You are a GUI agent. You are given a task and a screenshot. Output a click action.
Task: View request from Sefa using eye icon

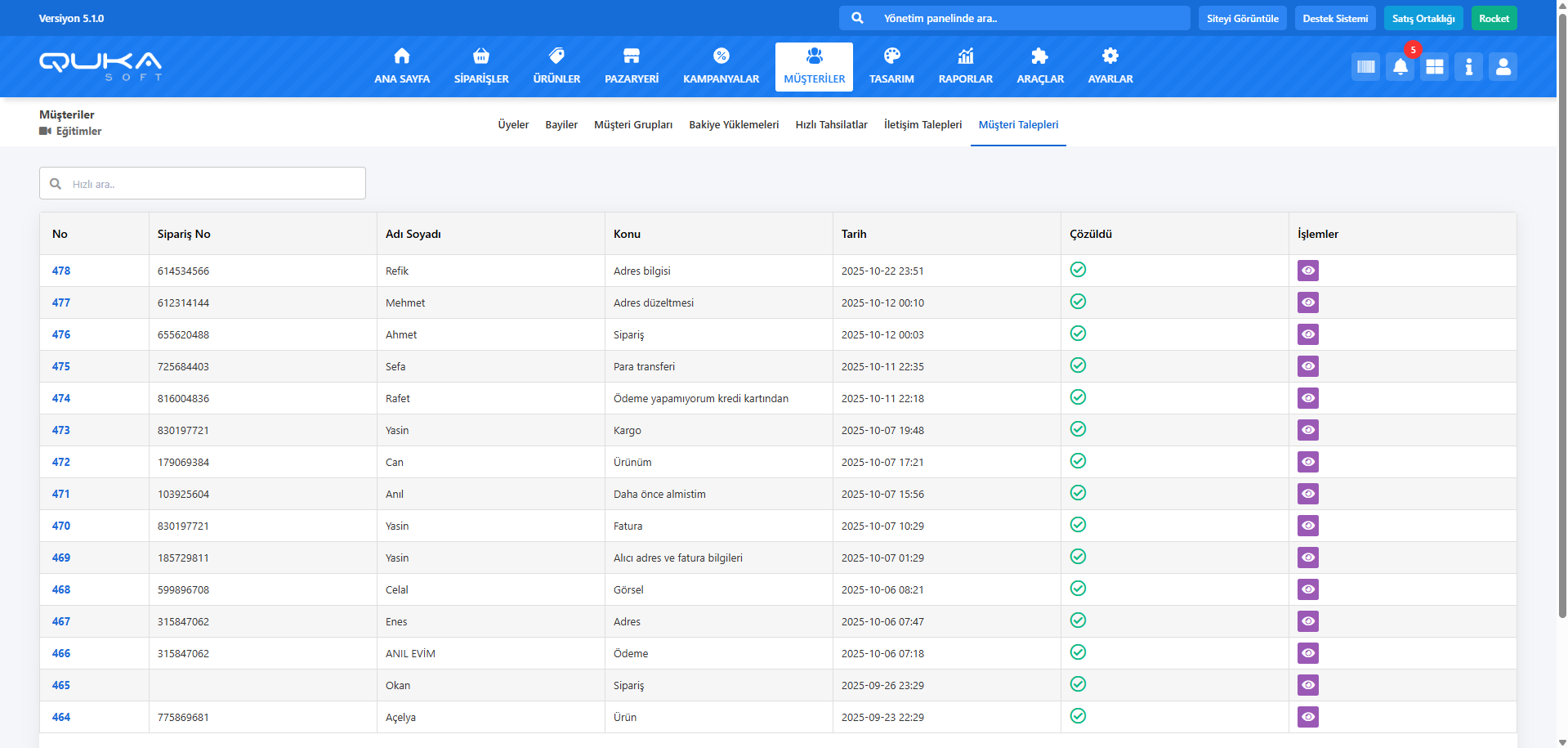[x=1307, y=366]
